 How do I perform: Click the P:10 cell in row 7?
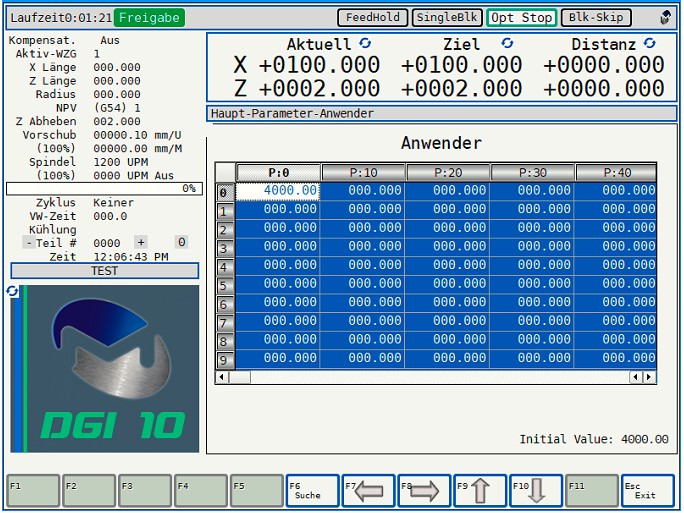[x=363, y=321]
